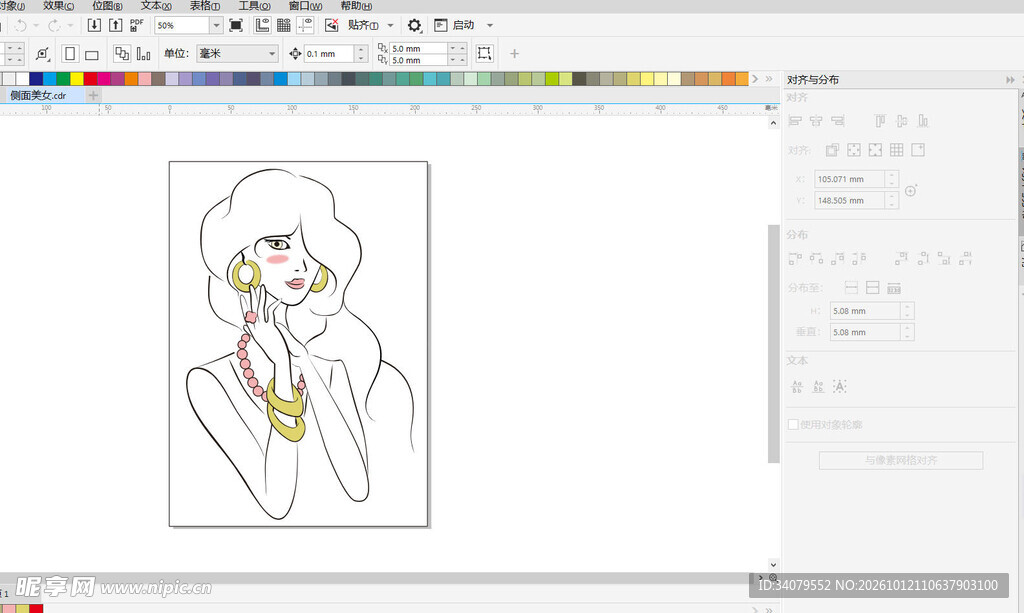Click the 与像素网格对齐 button
Screen dimensions: 1024x613
[901, 460]
